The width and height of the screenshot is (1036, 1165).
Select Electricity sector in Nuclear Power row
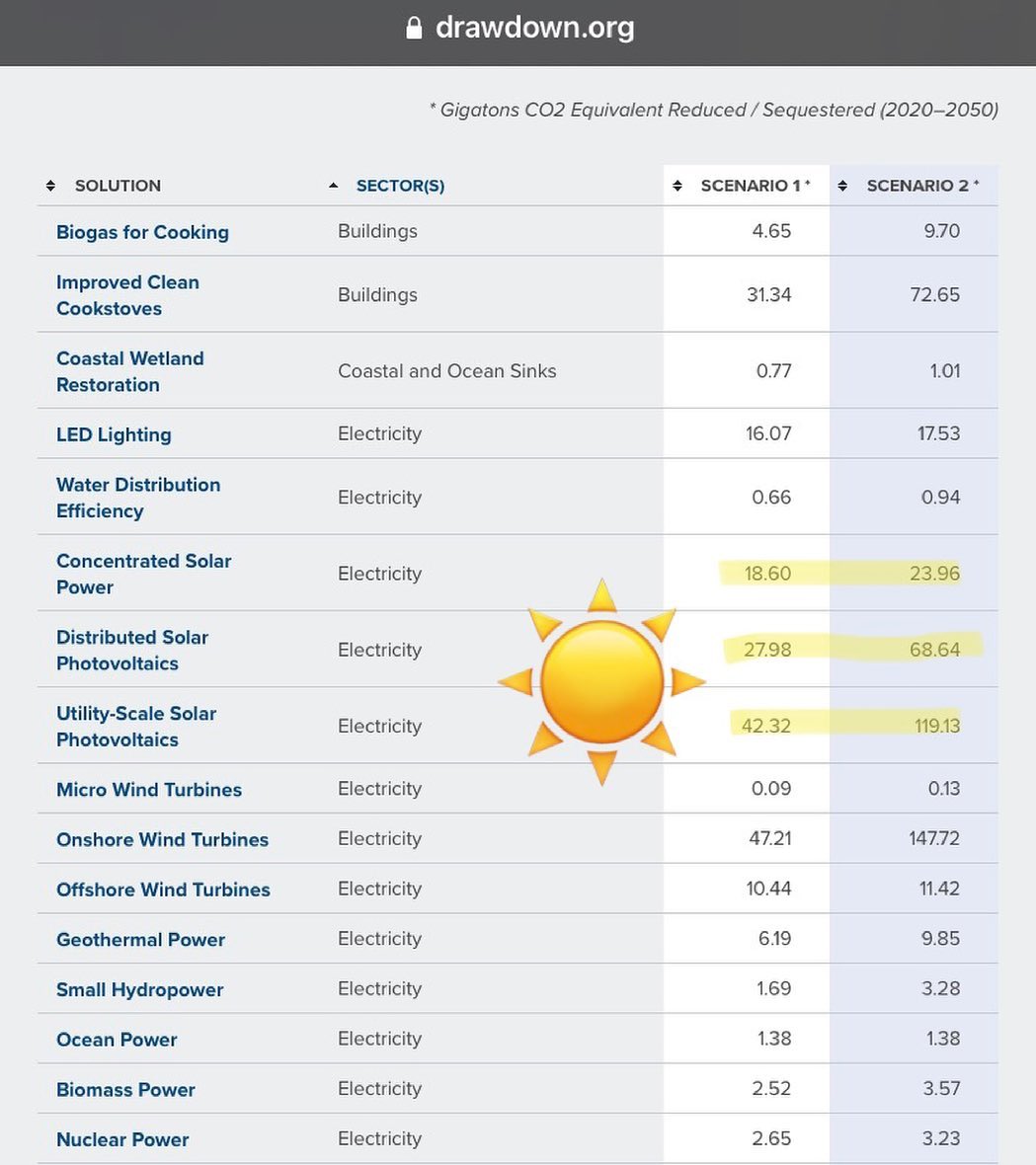[380, 1139]
